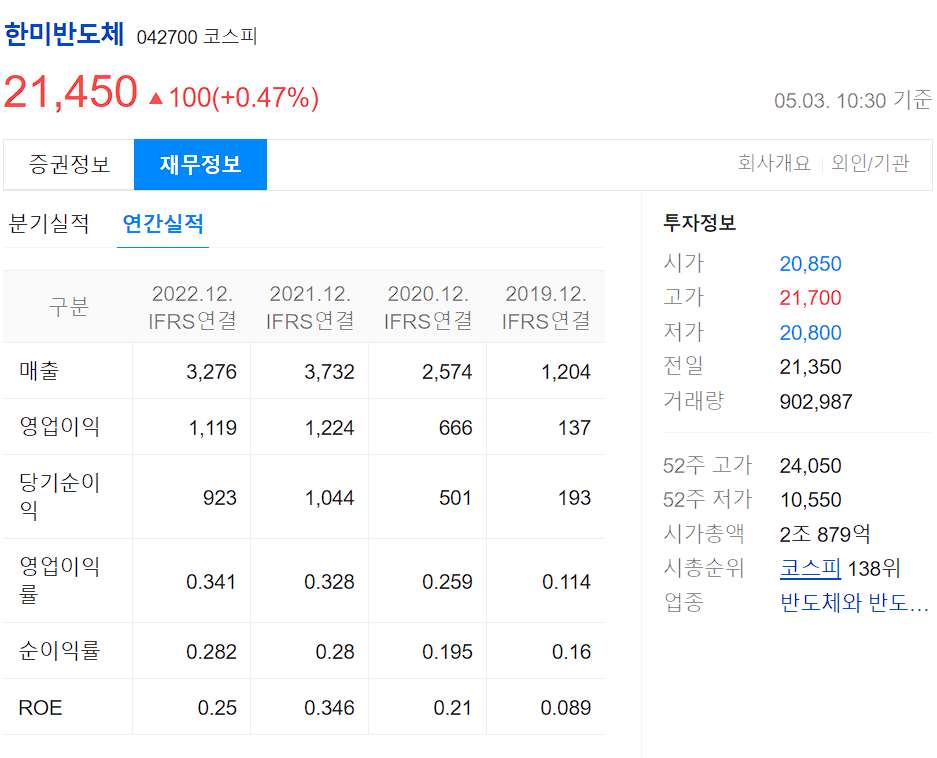
Task: Click 영업이익 value 1,119
Action: [x=213, y=428]
